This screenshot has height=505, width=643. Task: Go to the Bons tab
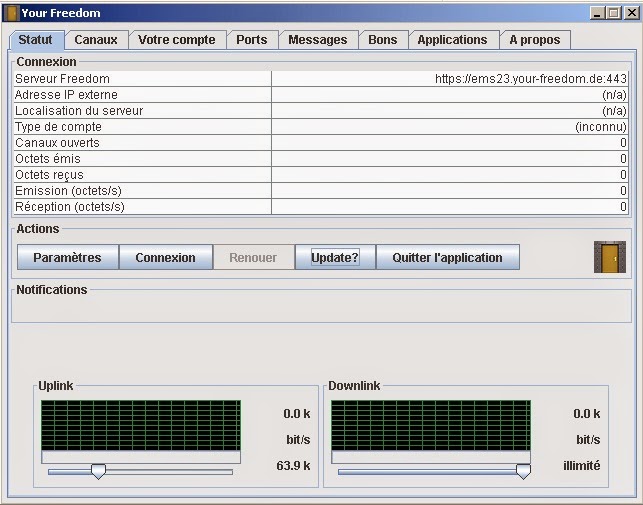[383, 40]
